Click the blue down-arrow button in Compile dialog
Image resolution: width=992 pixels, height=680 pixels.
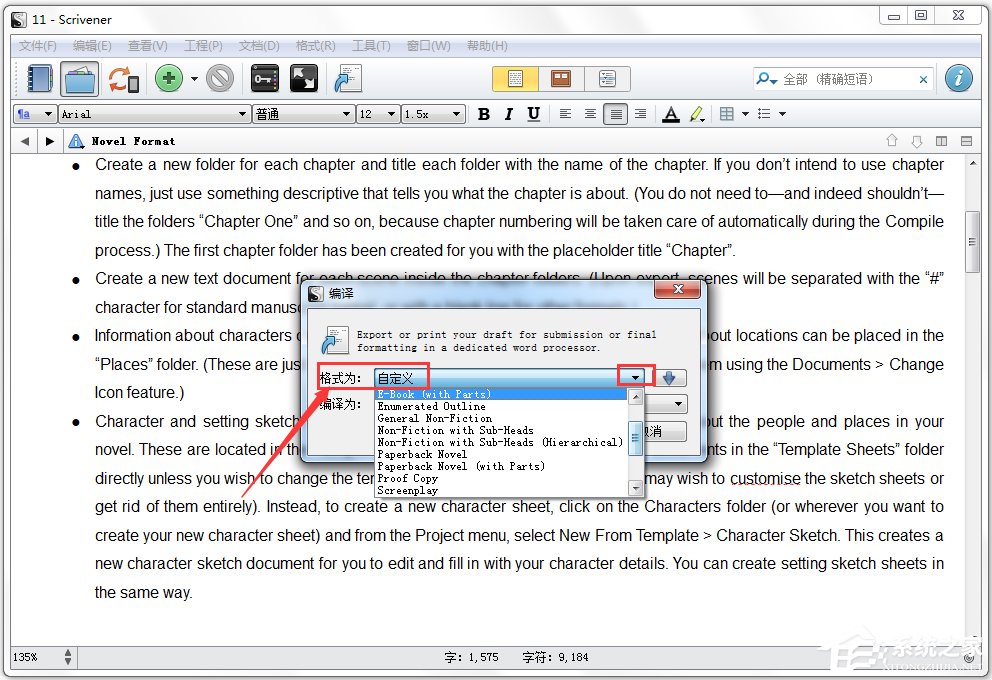[x=672, y=377]
